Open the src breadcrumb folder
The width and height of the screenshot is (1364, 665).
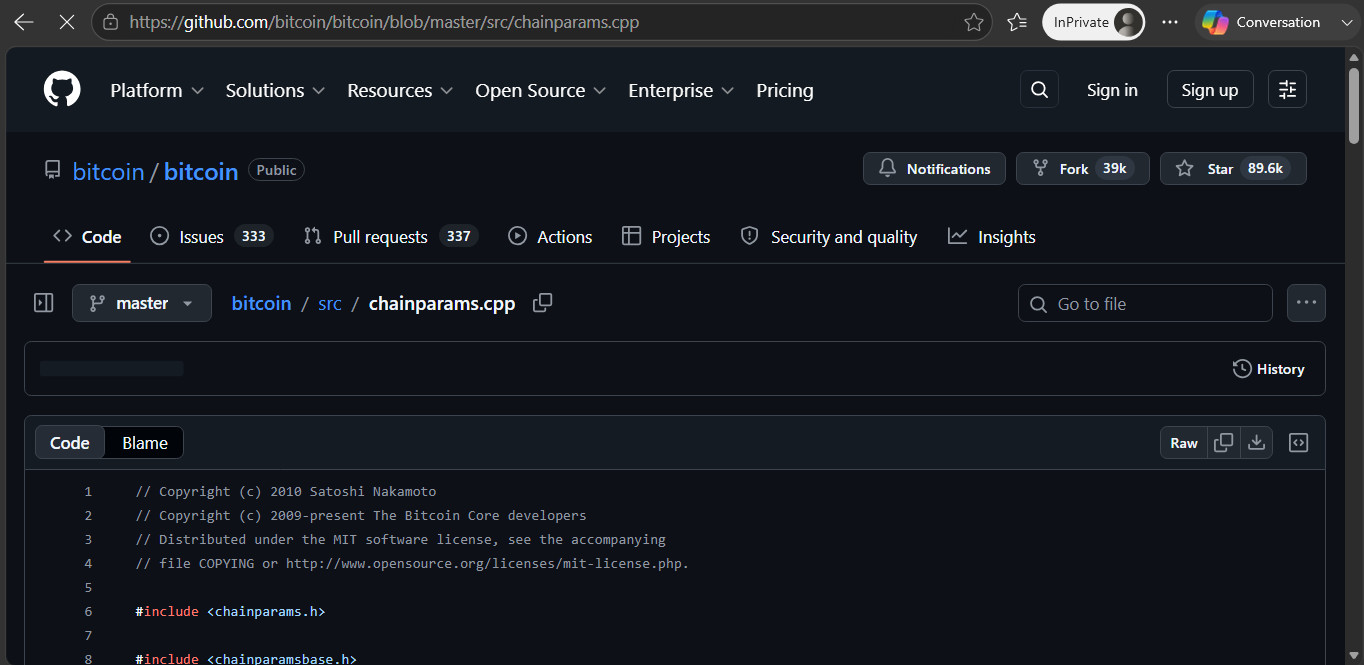[330, 303]
